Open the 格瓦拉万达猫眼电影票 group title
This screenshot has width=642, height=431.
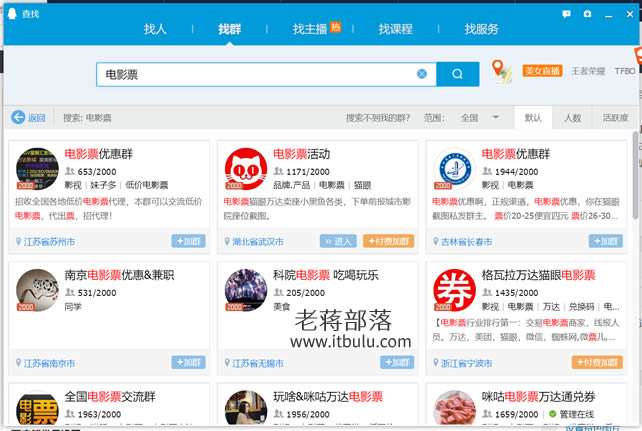[538, 275]
